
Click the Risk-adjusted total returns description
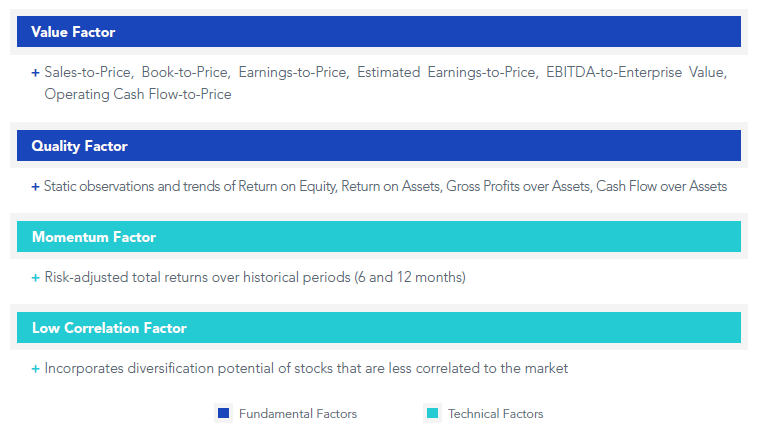tap(255, 277)
